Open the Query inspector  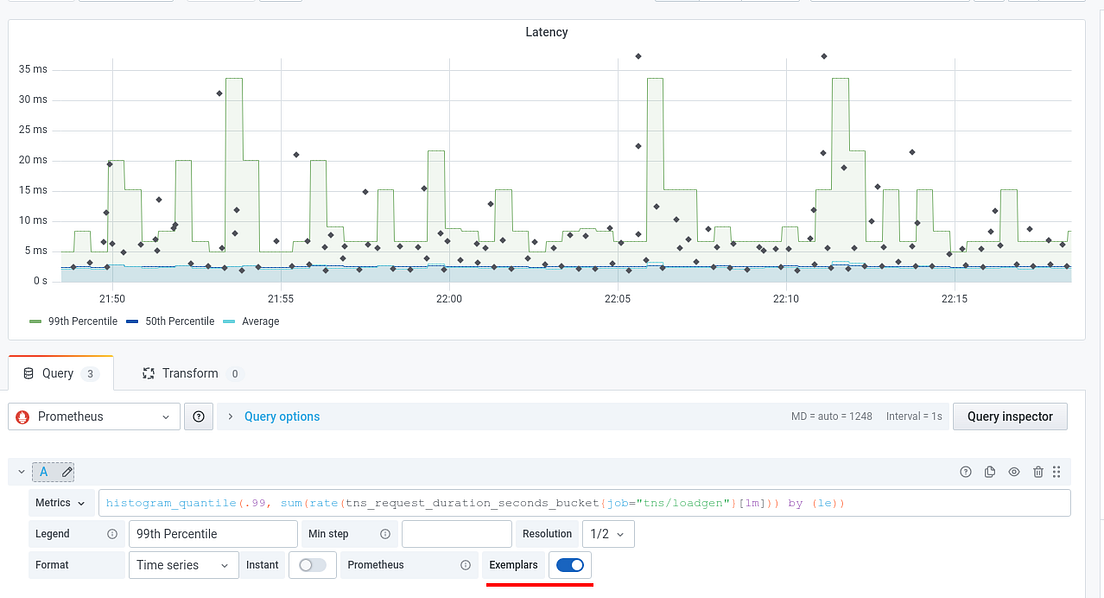pos(1010,416)
